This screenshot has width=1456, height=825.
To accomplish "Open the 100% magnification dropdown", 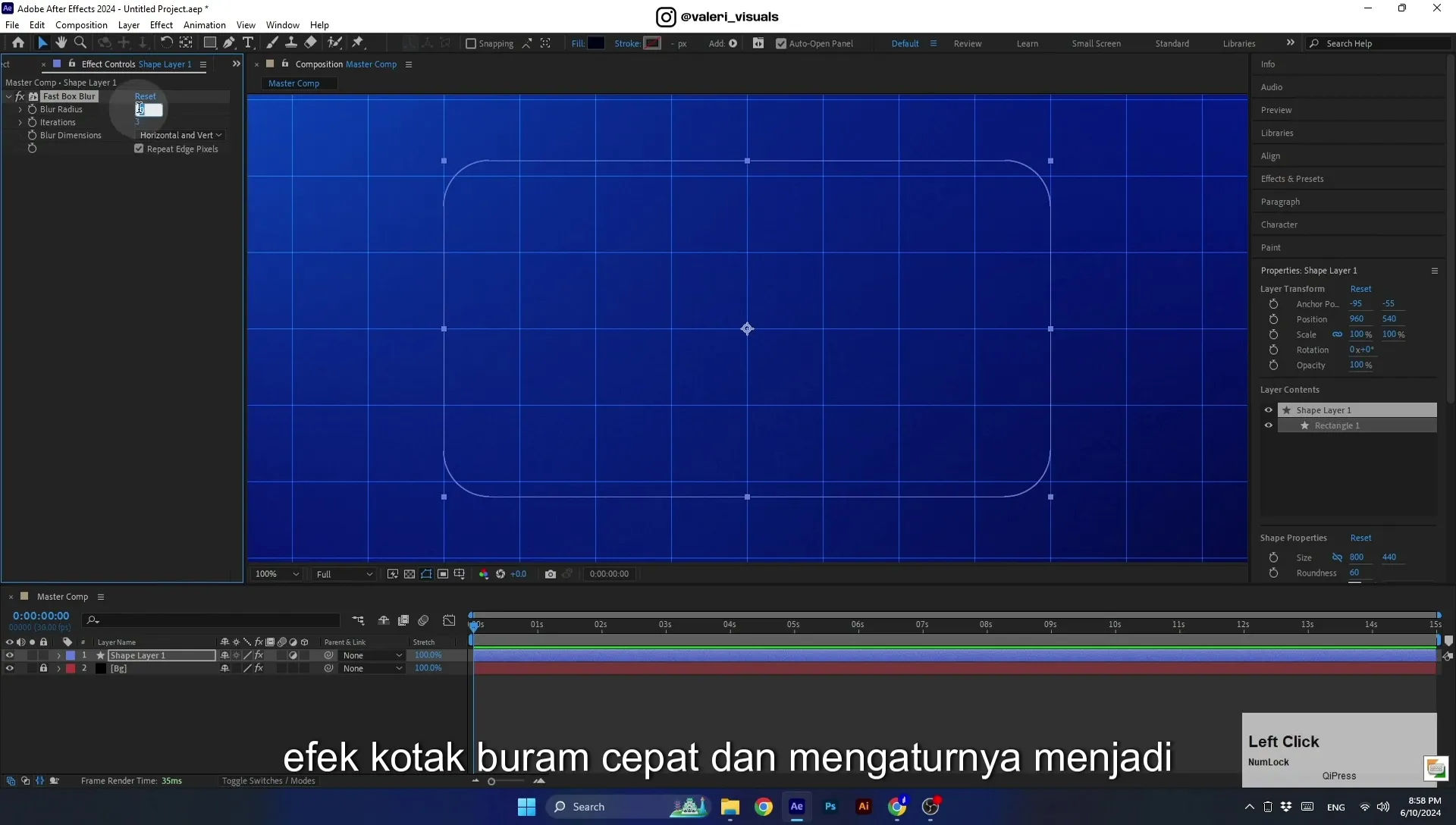I will 277,574.
